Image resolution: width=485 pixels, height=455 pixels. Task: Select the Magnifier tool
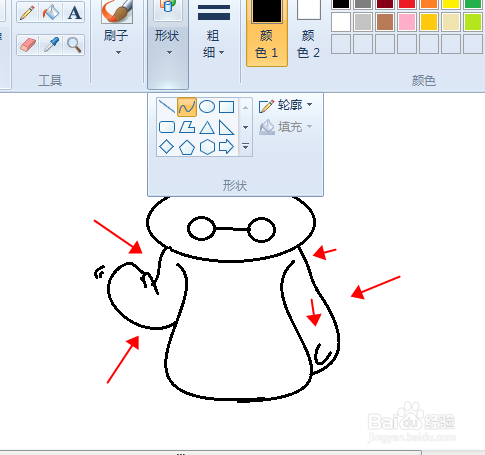tap(74, 45)
